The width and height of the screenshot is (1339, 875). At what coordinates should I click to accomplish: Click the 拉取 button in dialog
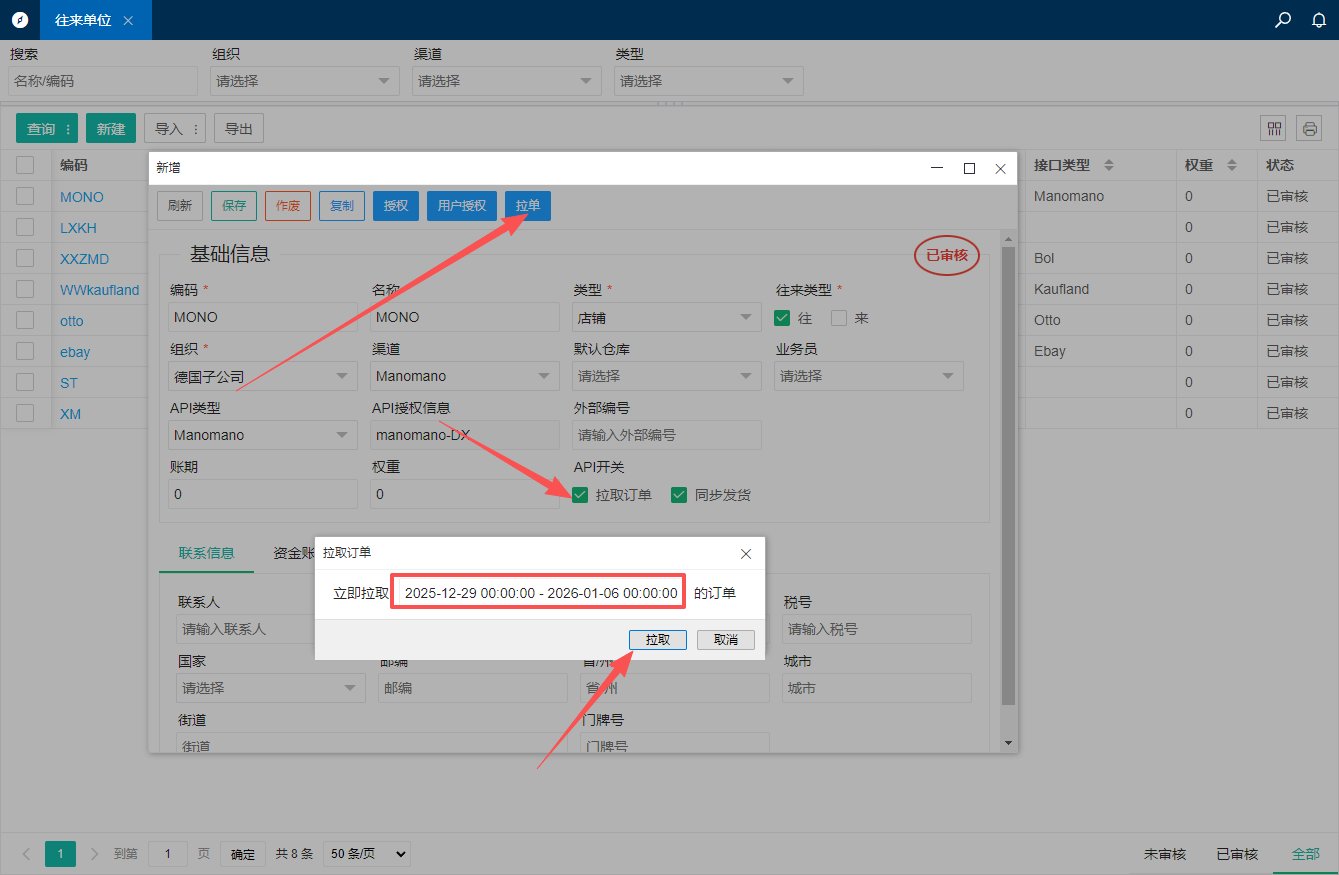tap(657, 640)
